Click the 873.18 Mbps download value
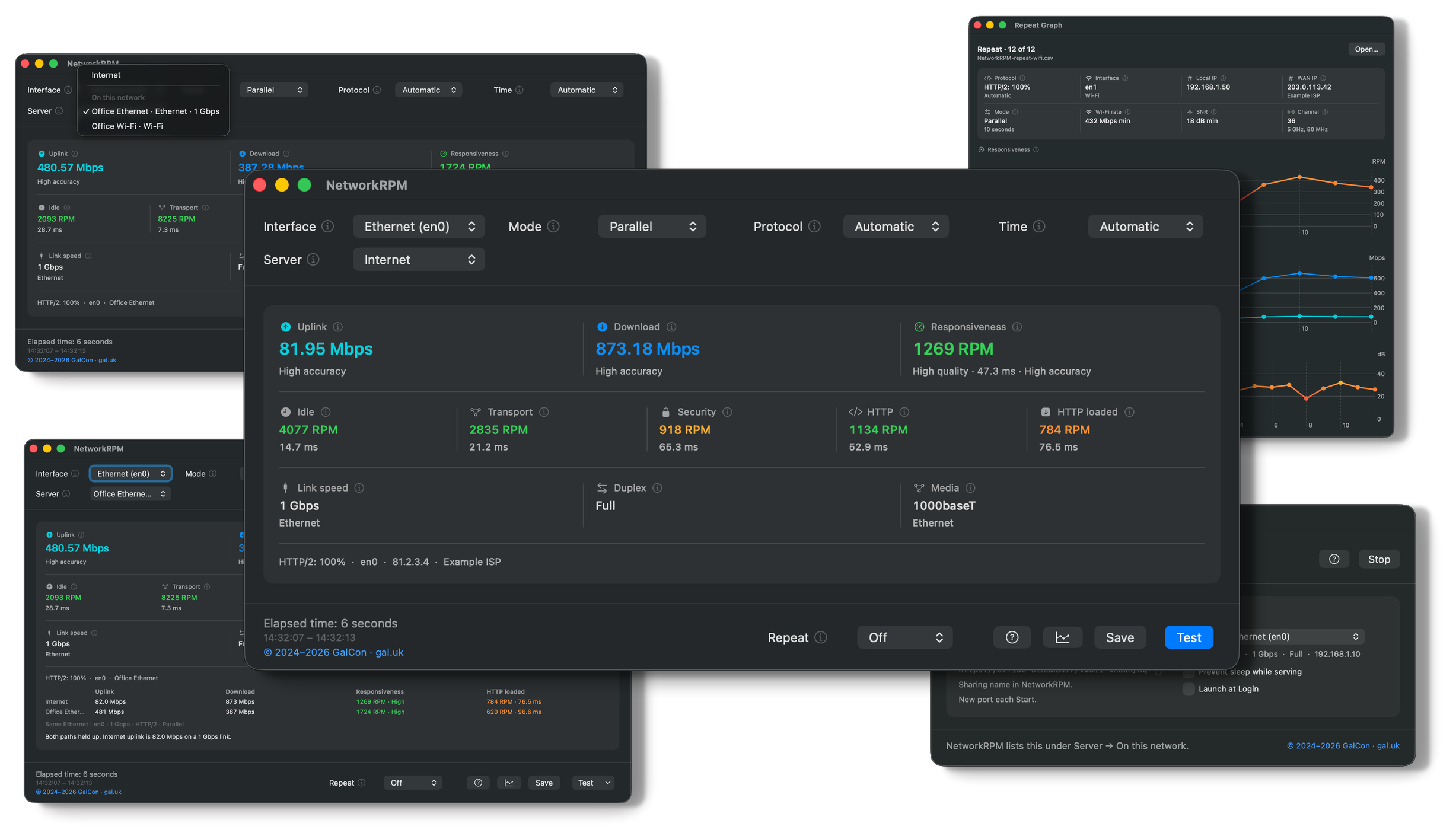Viewport: 1456px width, 839px height. point(648,349)
